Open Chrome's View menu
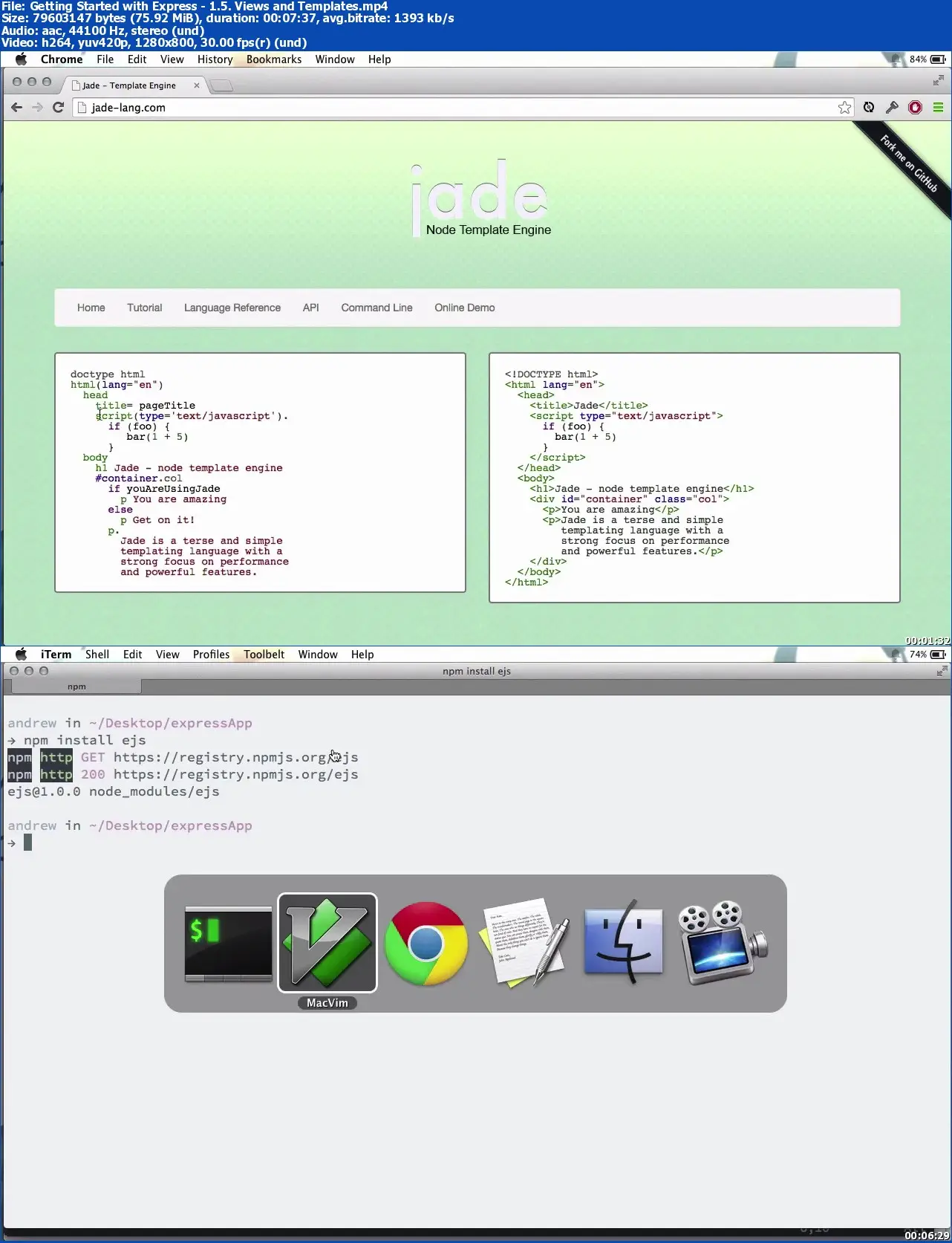 click(x=172, y=59)
